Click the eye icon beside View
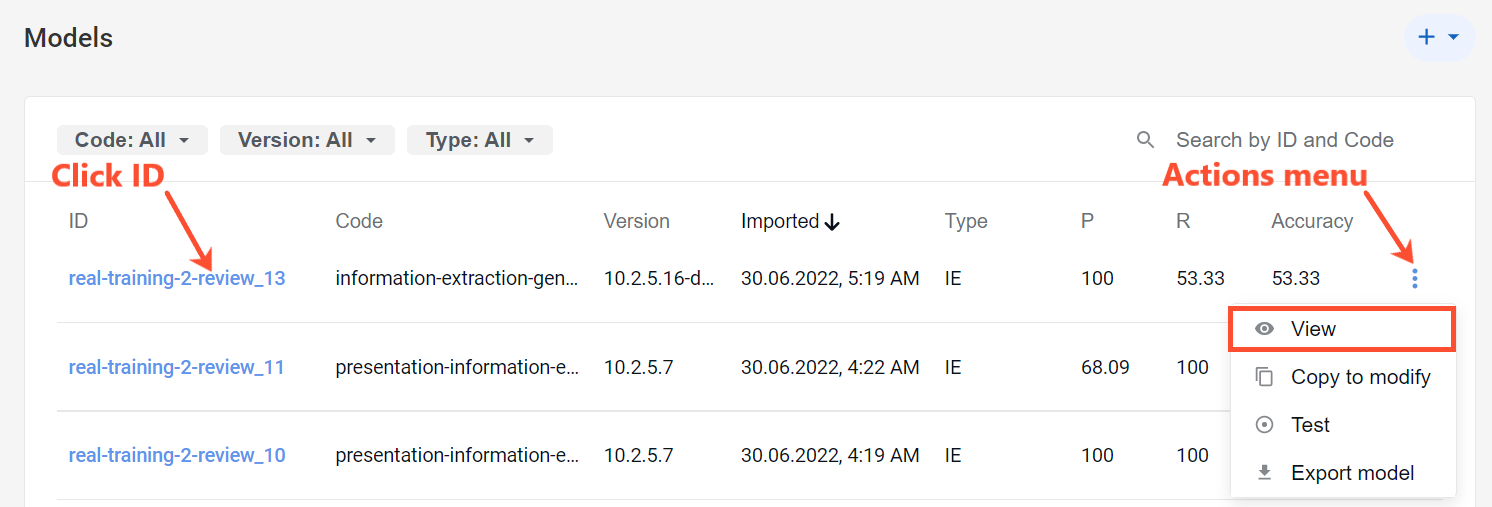 click(x=1264, y=329)
